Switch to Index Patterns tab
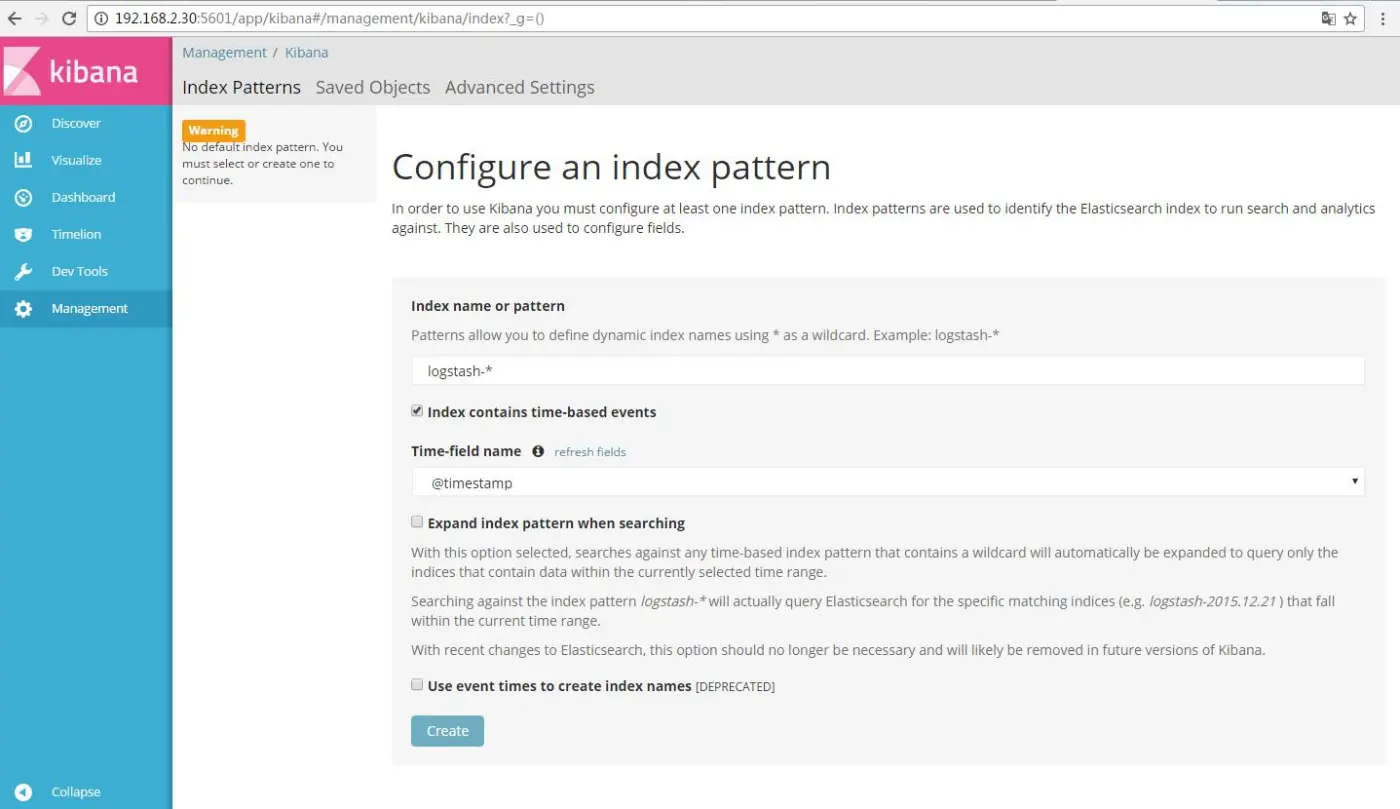Viewport: 1400px width, 809px height. 241,87
